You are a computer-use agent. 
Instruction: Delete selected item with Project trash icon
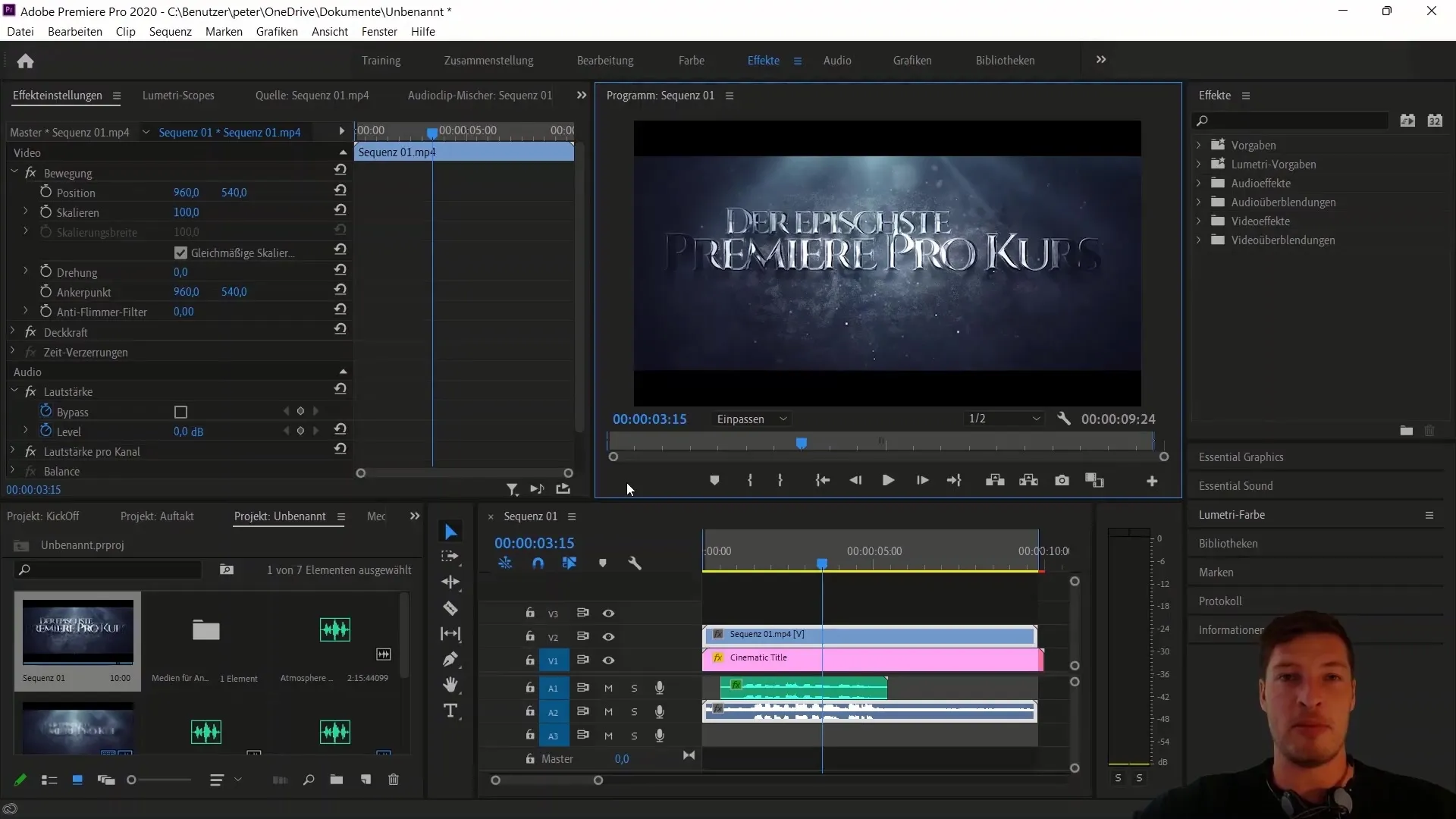click(x=394, y=780)
